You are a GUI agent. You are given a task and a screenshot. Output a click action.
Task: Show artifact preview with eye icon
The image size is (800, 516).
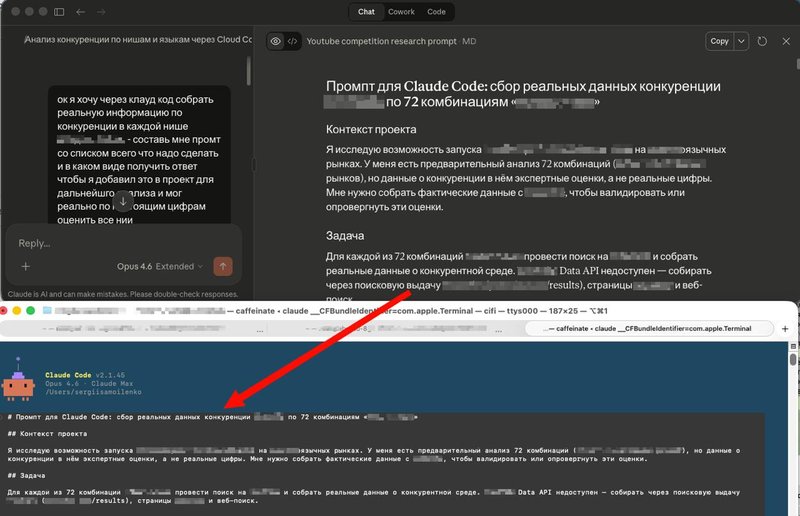coord(276,41)
